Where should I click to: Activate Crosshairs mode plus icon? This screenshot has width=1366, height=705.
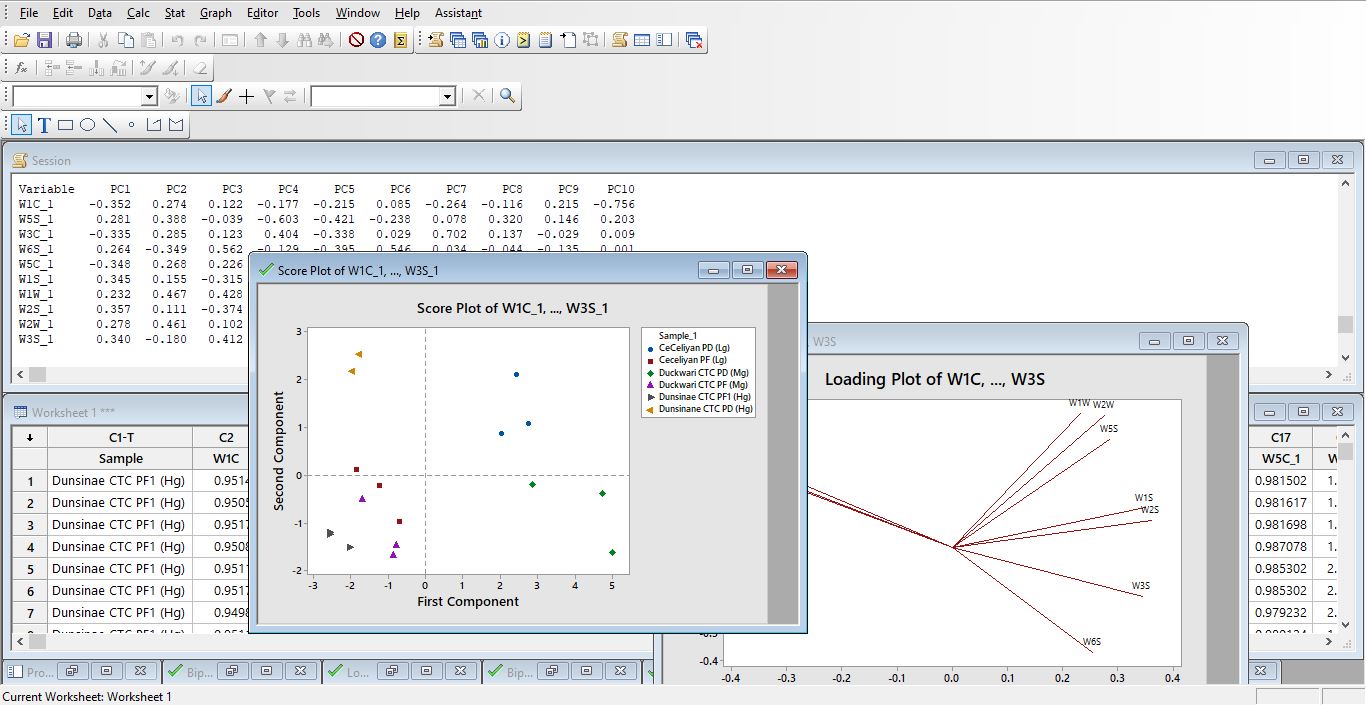(x=246, y=96)
